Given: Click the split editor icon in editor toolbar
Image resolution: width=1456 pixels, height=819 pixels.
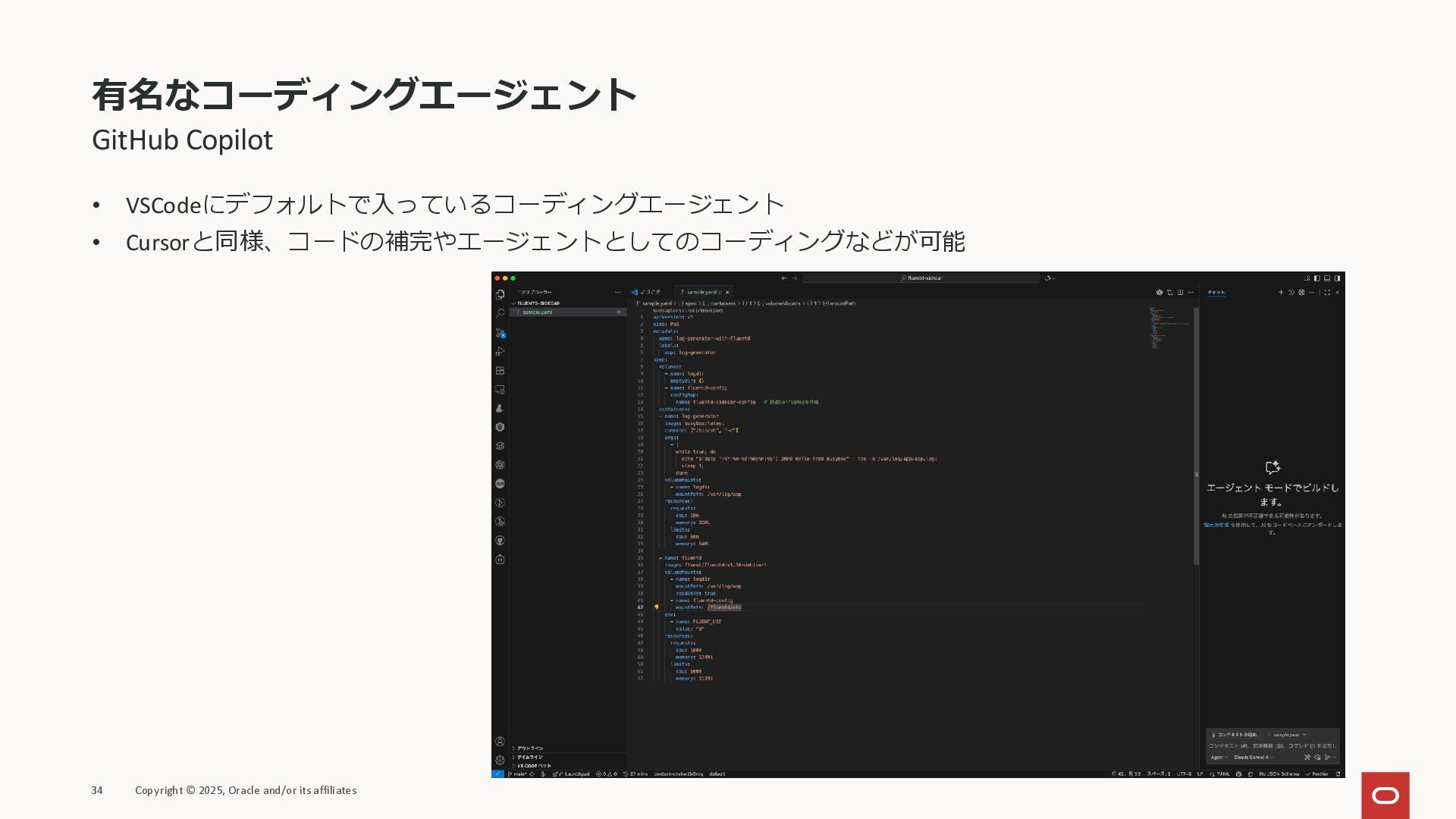Looking at the screenshot, I should pos(1180,292).
